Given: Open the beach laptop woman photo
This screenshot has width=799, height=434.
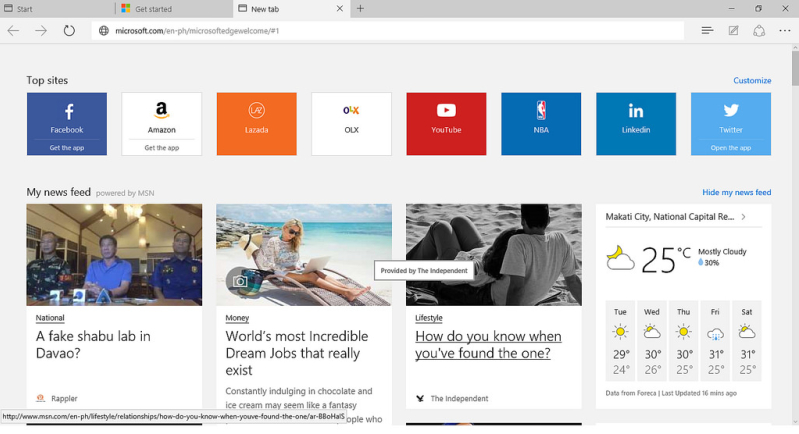Looking at the screenshot, I should (x=304, y=255).
